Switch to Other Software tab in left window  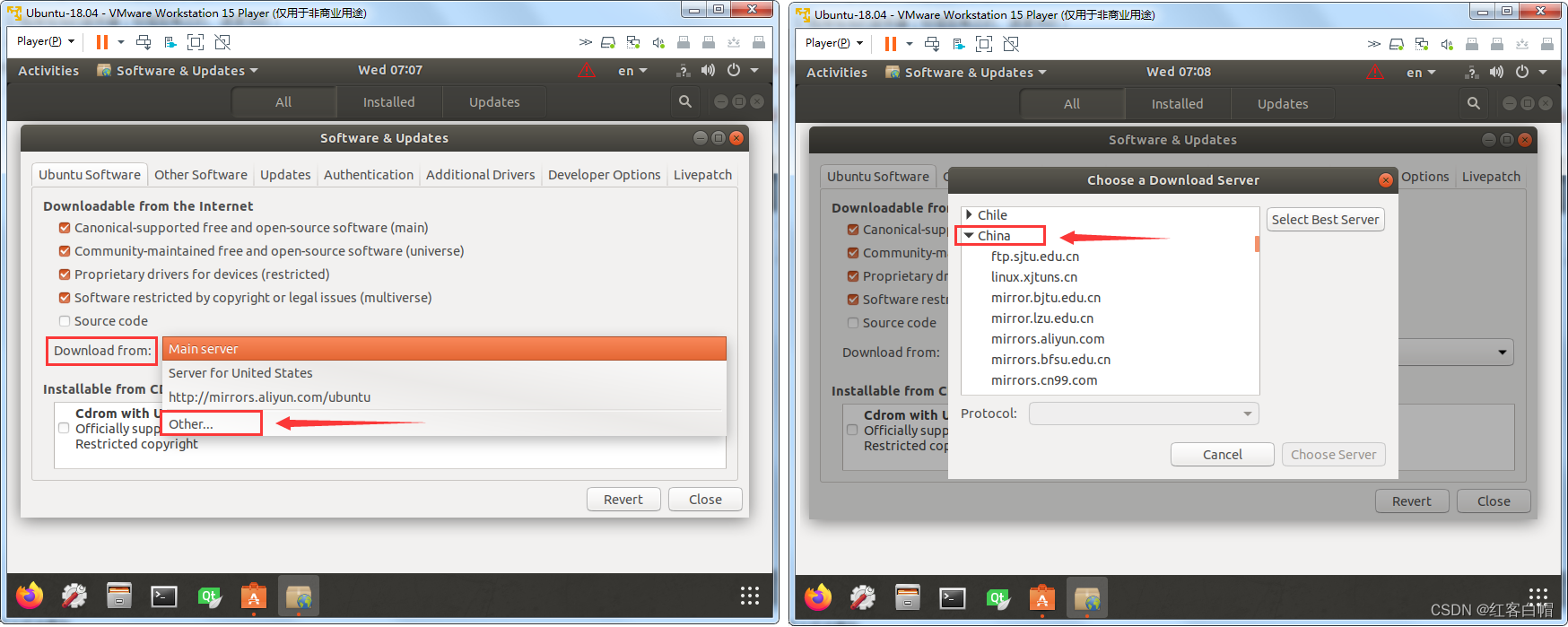200,175
